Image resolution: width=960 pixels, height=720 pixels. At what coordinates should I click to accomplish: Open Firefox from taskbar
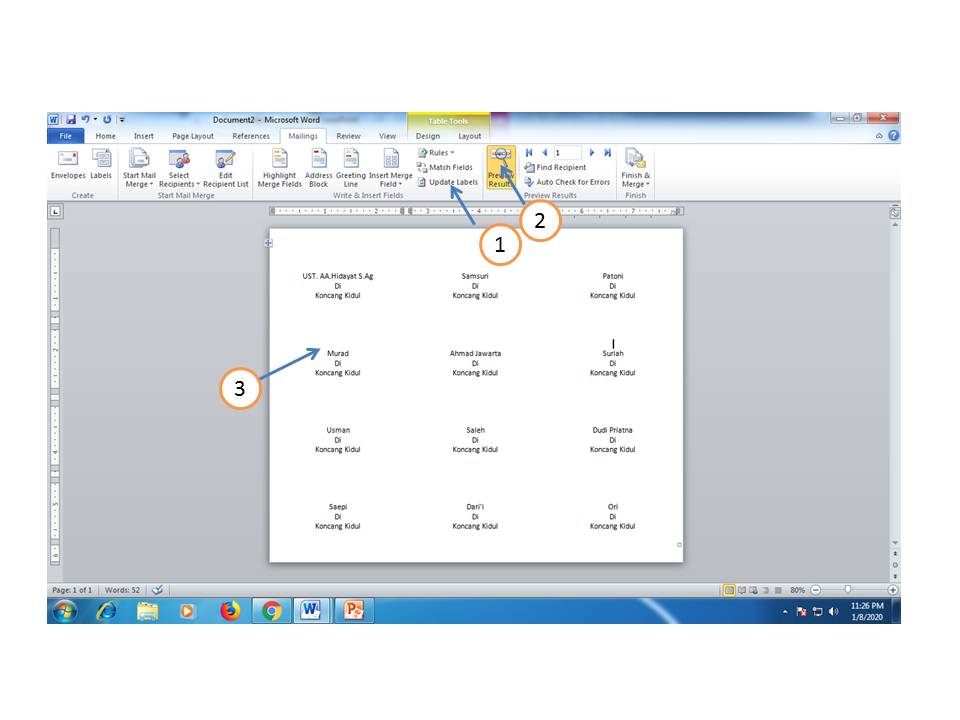pos(230,611)
